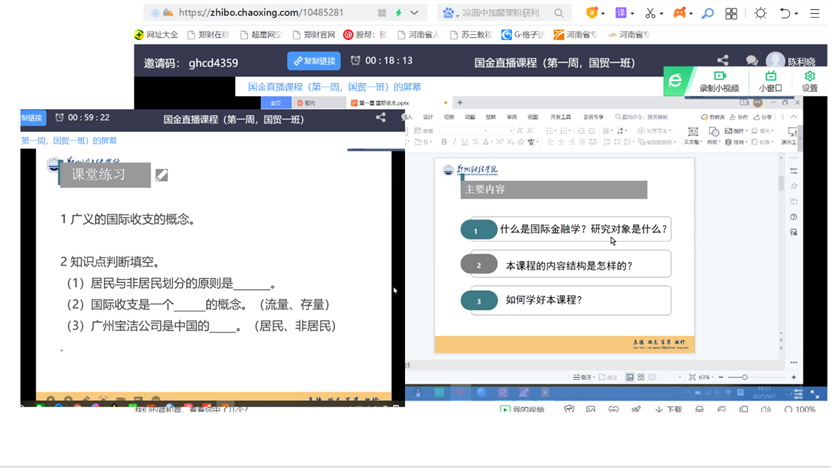
Task: Expand the scissors tool dropdown arrow
Action: click(x=663, y=13)
